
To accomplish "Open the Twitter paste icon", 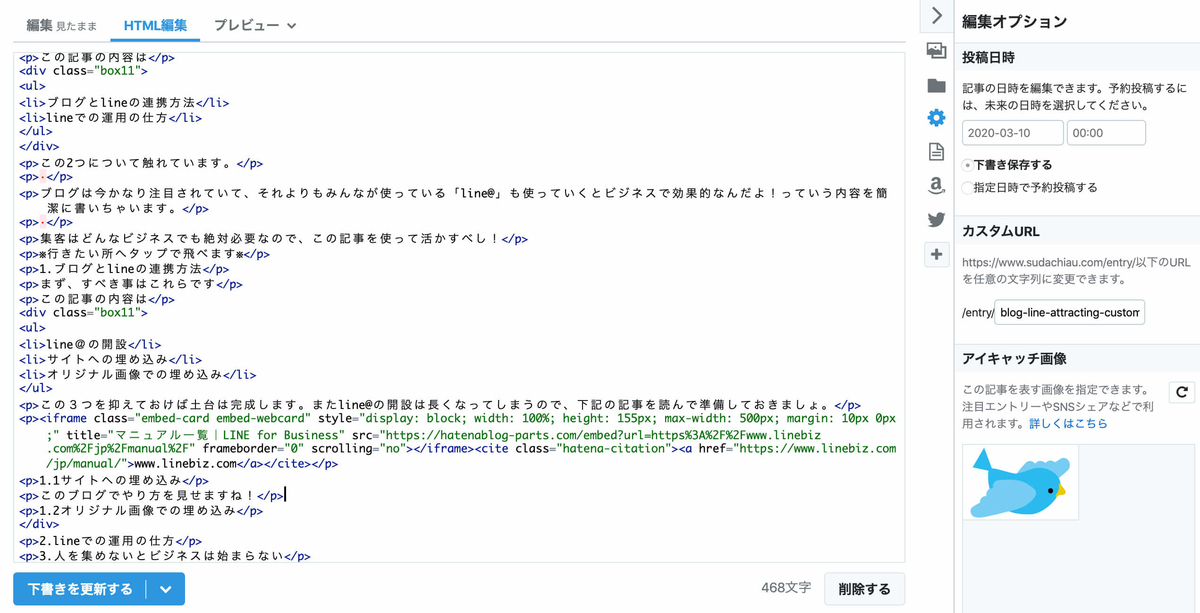I will 936,220.
